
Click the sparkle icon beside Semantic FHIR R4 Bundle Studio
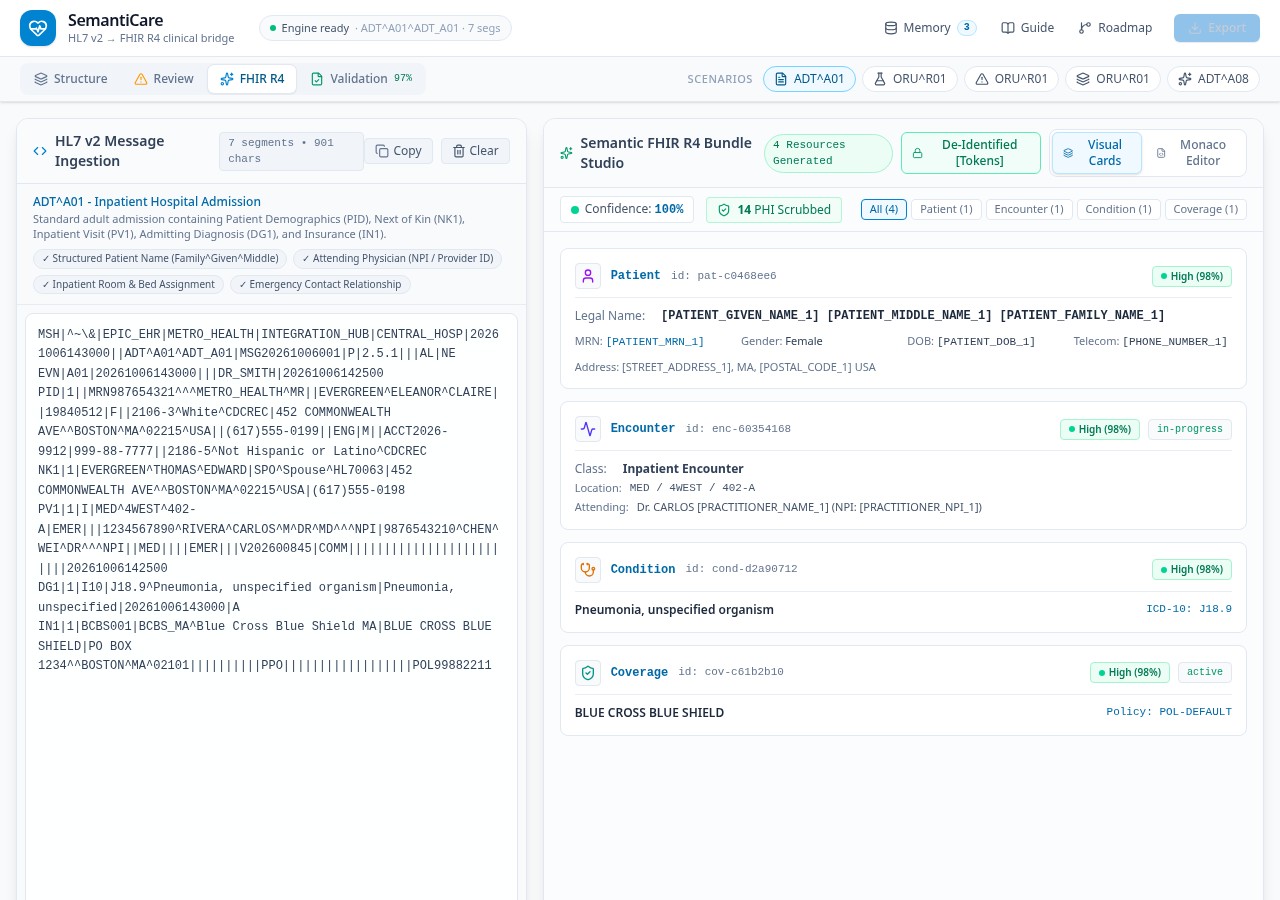tap(567, 153)
